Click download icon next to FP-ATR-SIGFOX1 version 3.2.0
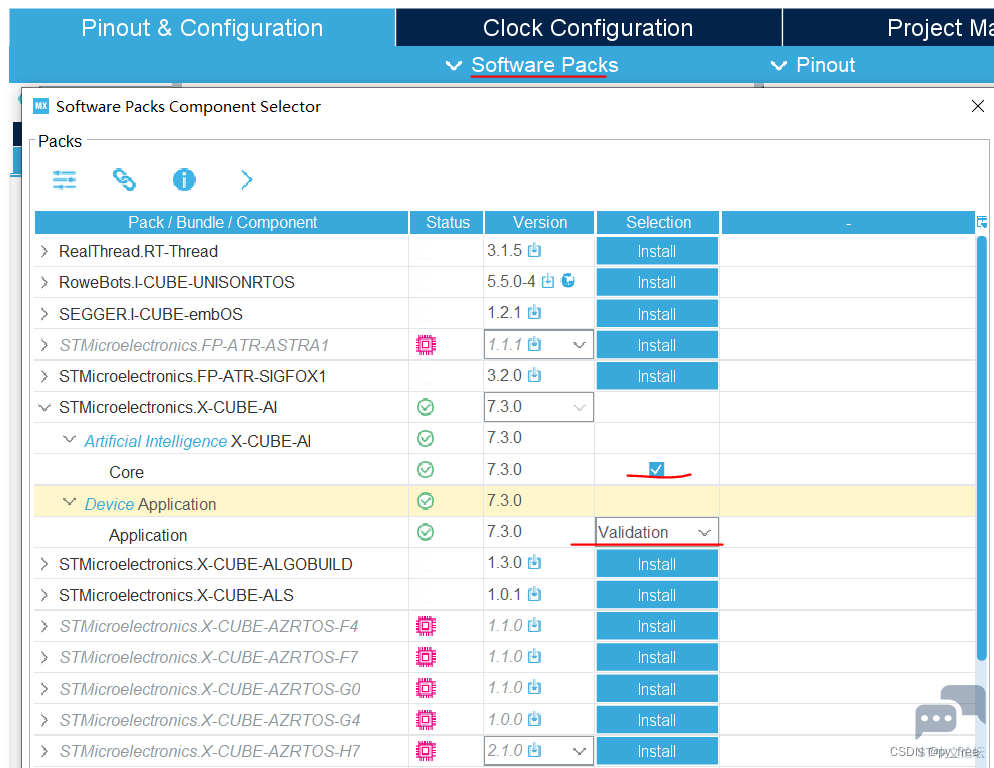Image resolution: width=994 pixels, height=768 pixels. point(534,375)
